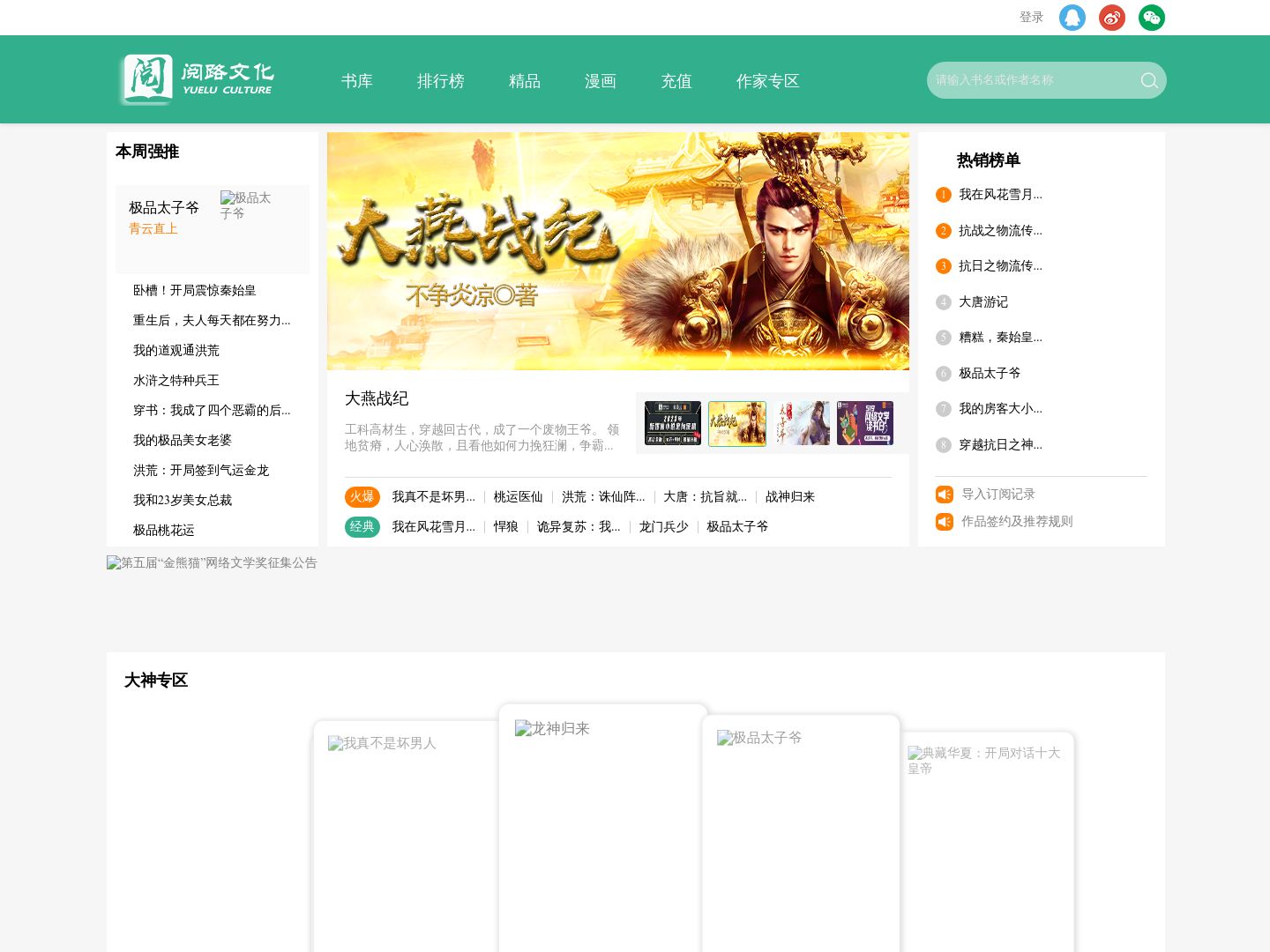Click speaker icon beside 作品签约及推荐规则
1270x952 pixels.
tap(945, 522)
